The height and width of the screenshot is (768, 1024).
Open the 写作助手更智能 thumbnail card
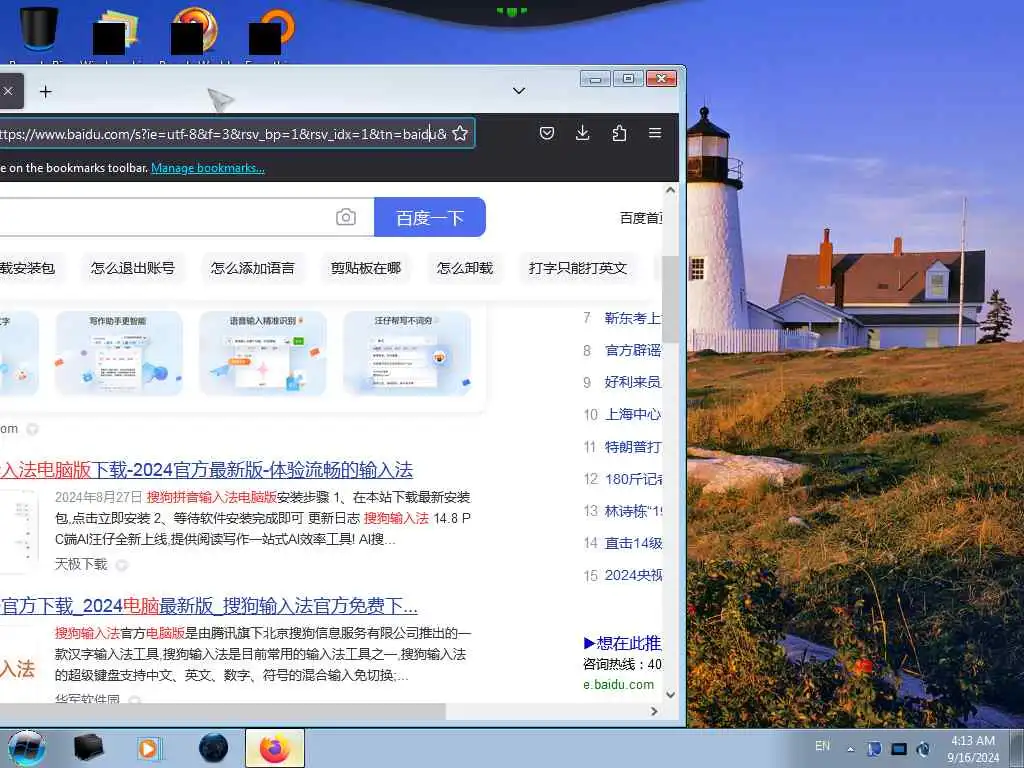(118, 353)
